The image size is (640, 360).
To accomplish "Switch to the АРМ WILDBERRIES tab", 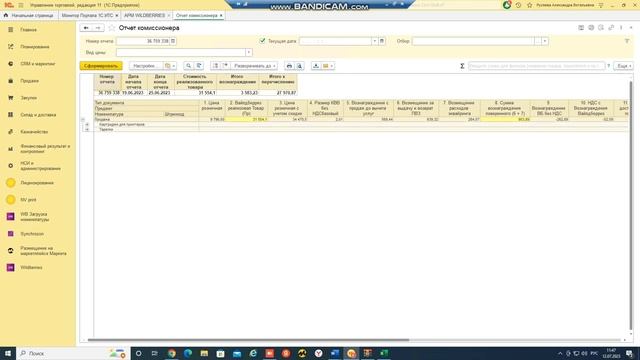I will coord(144,16).
